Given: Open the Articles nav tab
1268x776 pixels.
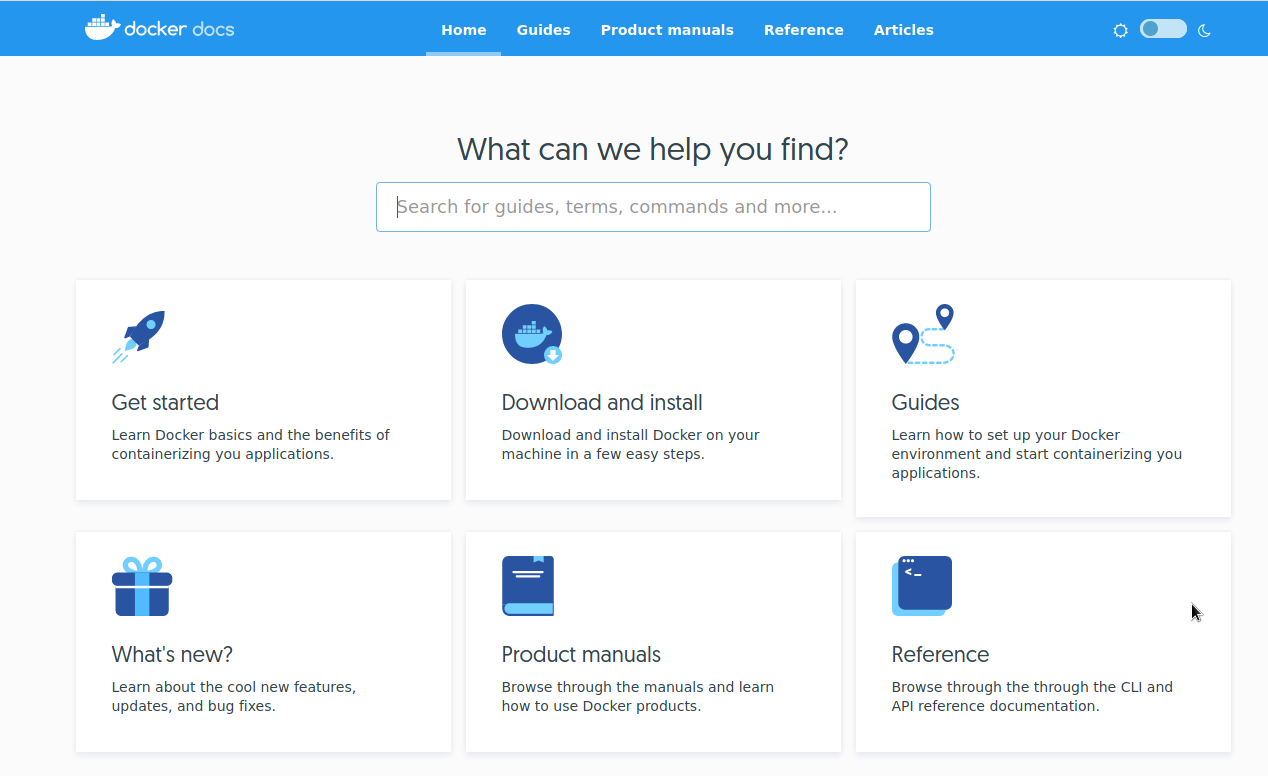Looking at the screenshot, I should click(x=904, y=30).
